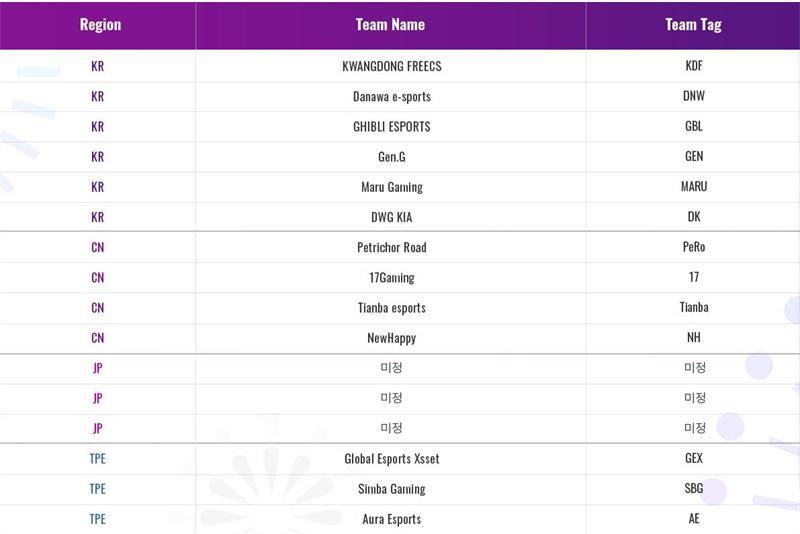
Task: Select the KWANGDONG FREECS team name
Action: [x=391, y=66]
